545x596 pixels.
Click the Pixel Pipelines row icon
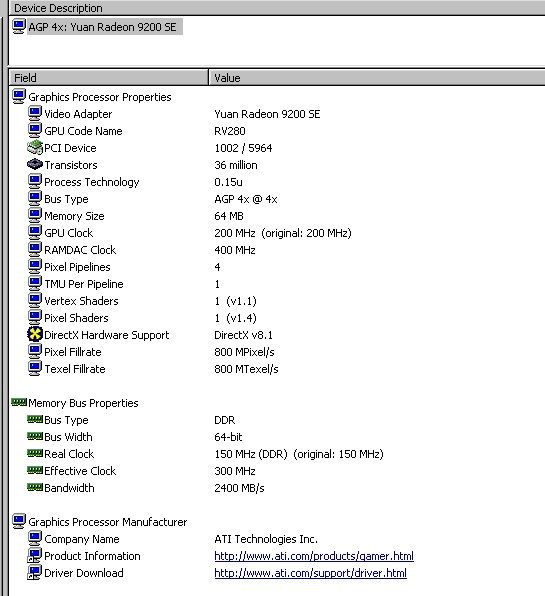(x=35, y=266)
